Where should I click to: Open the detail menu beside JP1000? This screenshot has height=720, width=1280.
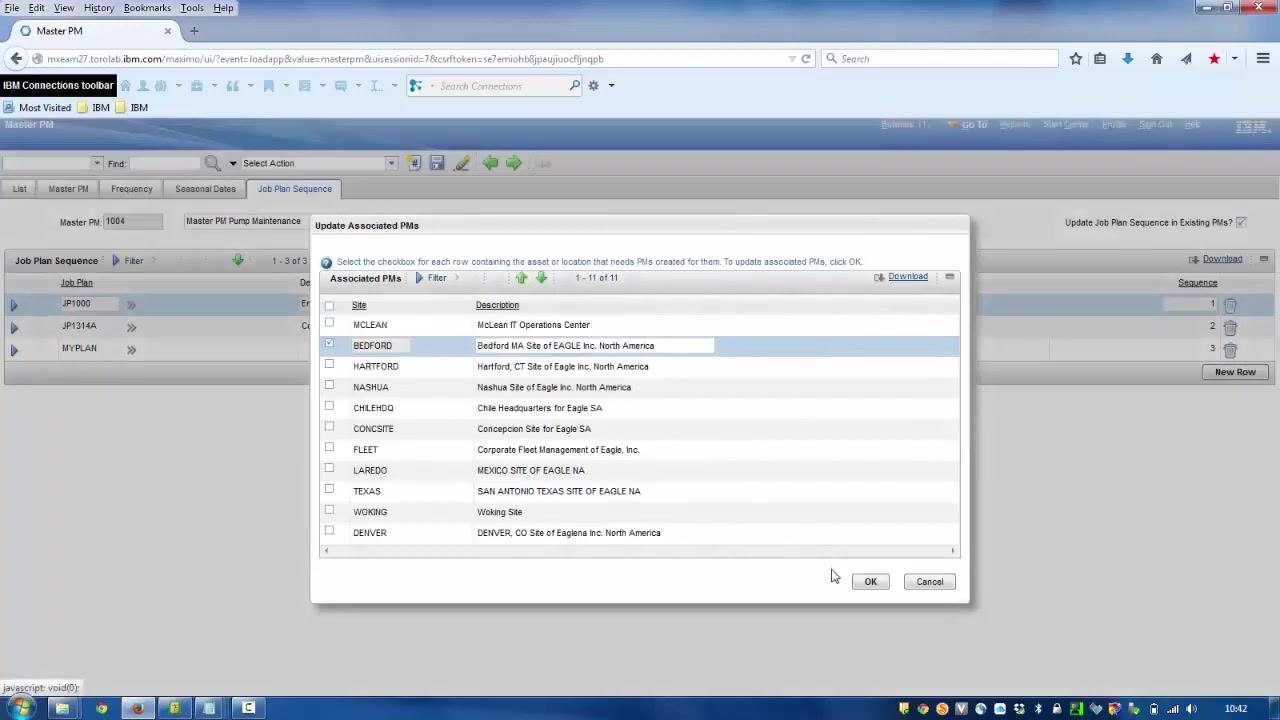(131, 305)
